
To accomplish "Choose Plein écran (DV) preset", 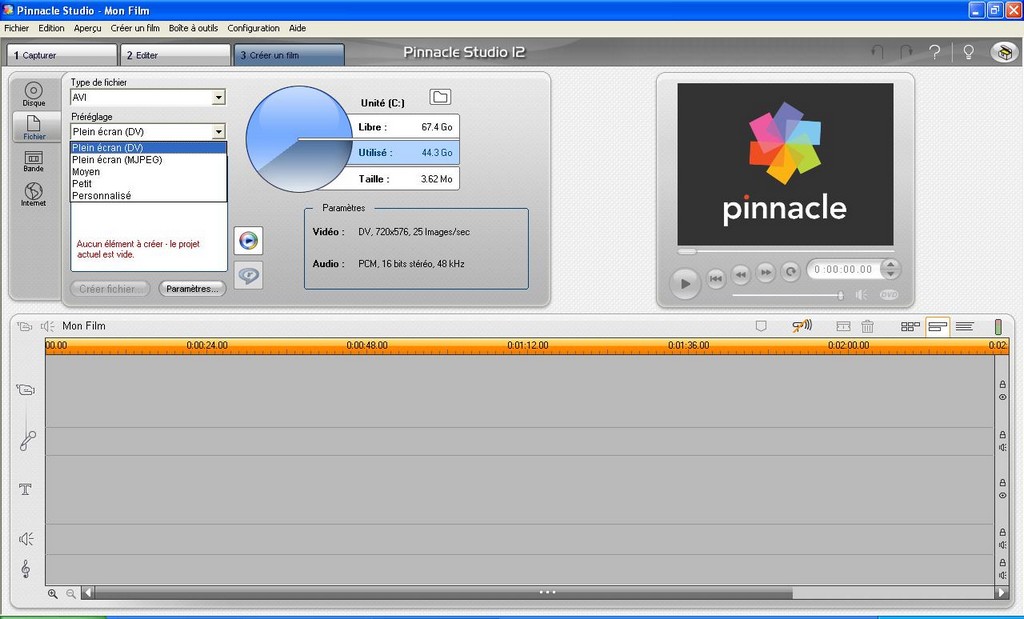I will click(x=148, y=148).
